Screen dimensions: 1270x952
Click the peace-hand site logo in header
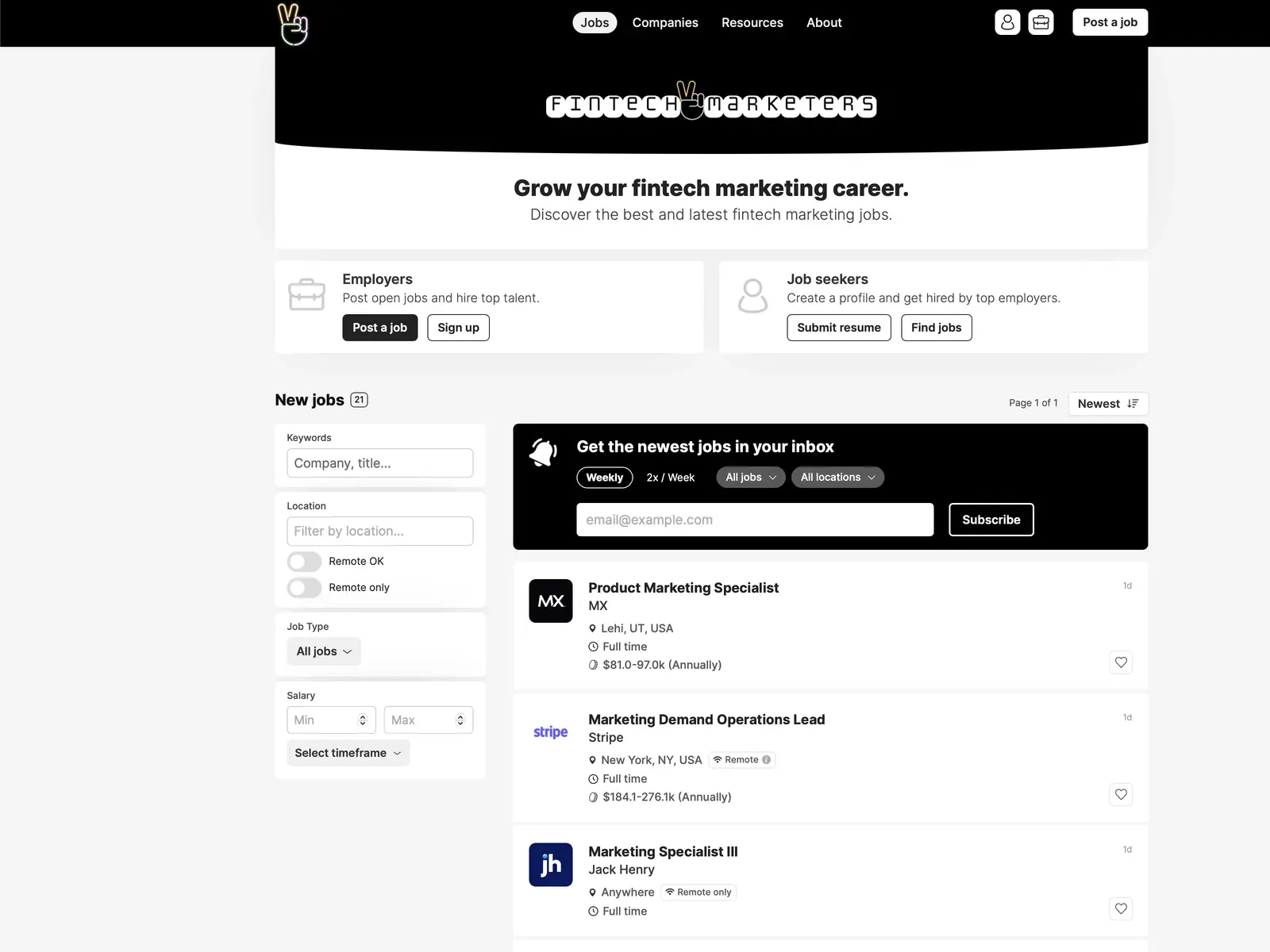[x=292, y=24]
